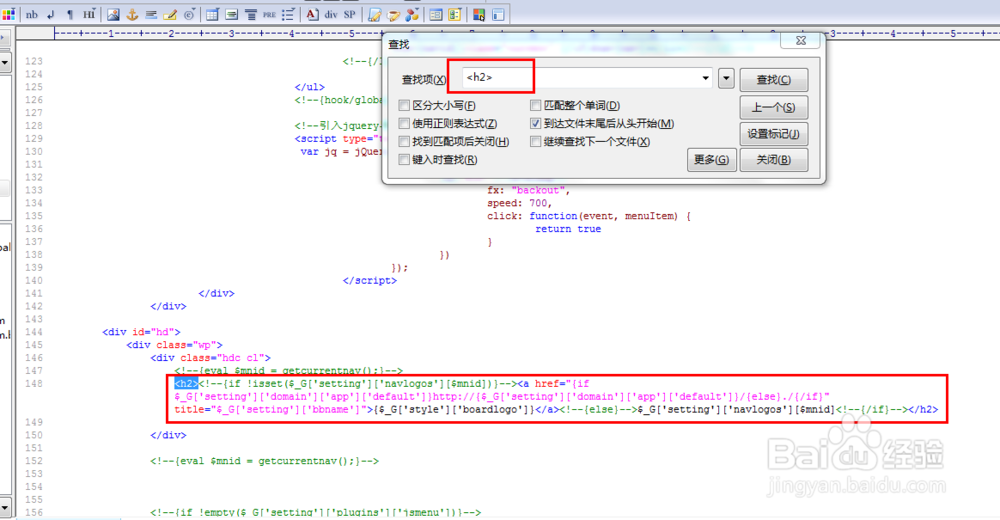Image resolution: width=1000 pixels, height=520 pixels.
Task: Click the <div class="wp"> code line
Action: (x=174, y=345)
